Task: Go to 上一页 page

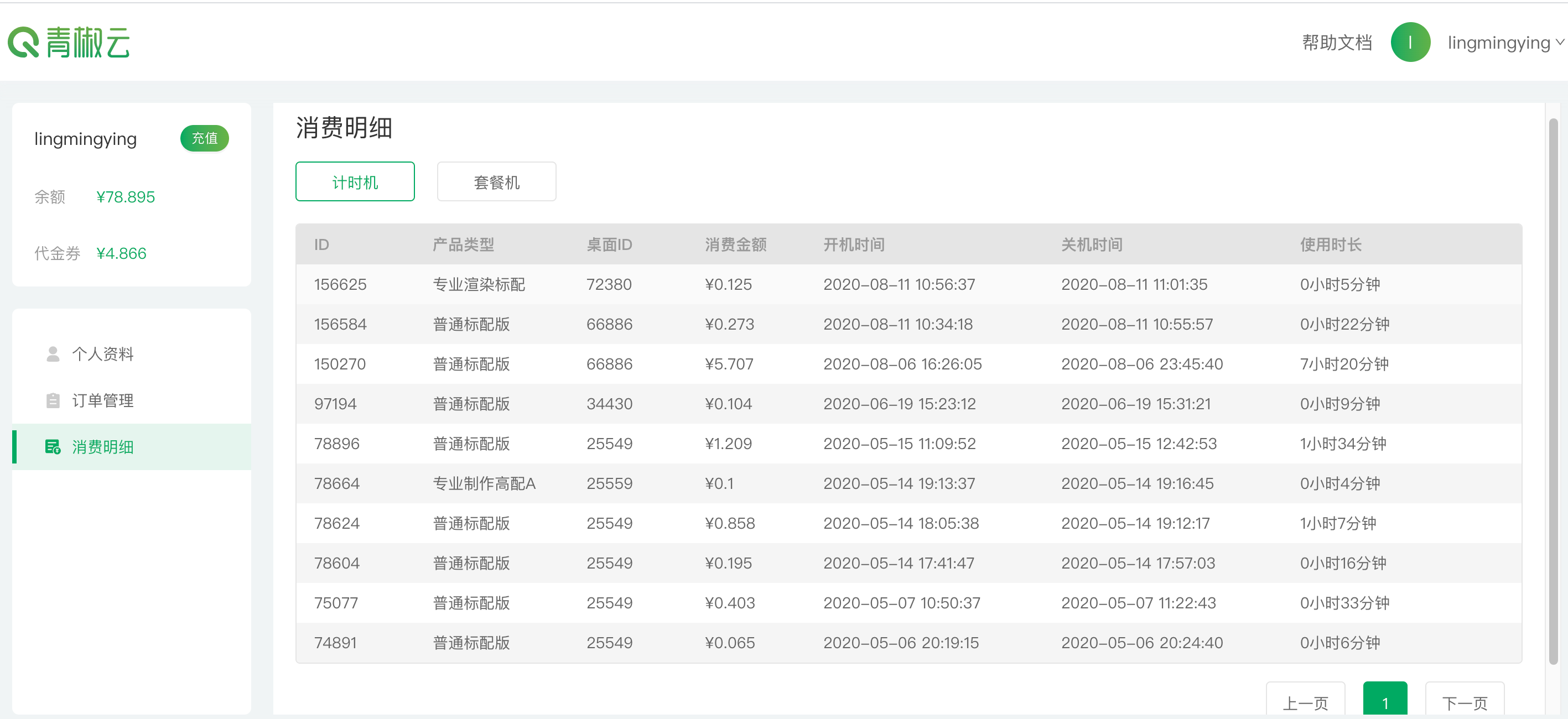Action: tap(1305, 702)
